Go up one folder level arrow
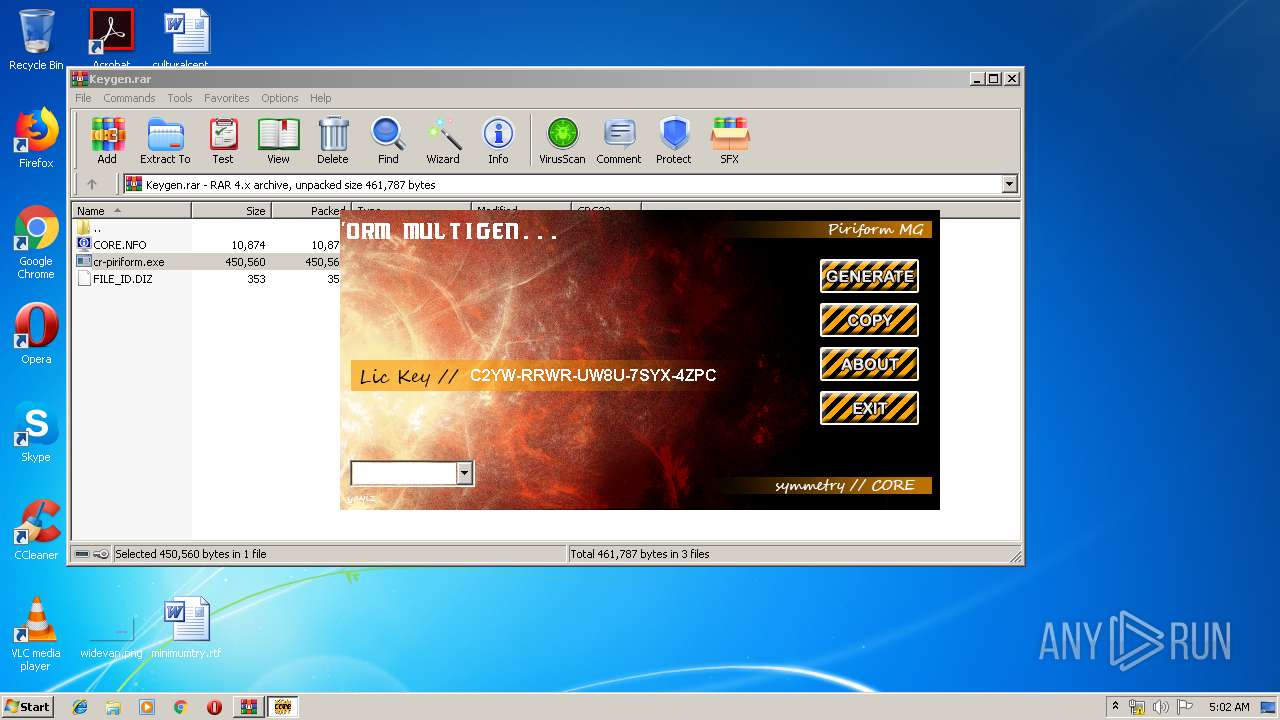This screenshot has height=720, width=1280. pyautogui.click(x=92, y=184)
